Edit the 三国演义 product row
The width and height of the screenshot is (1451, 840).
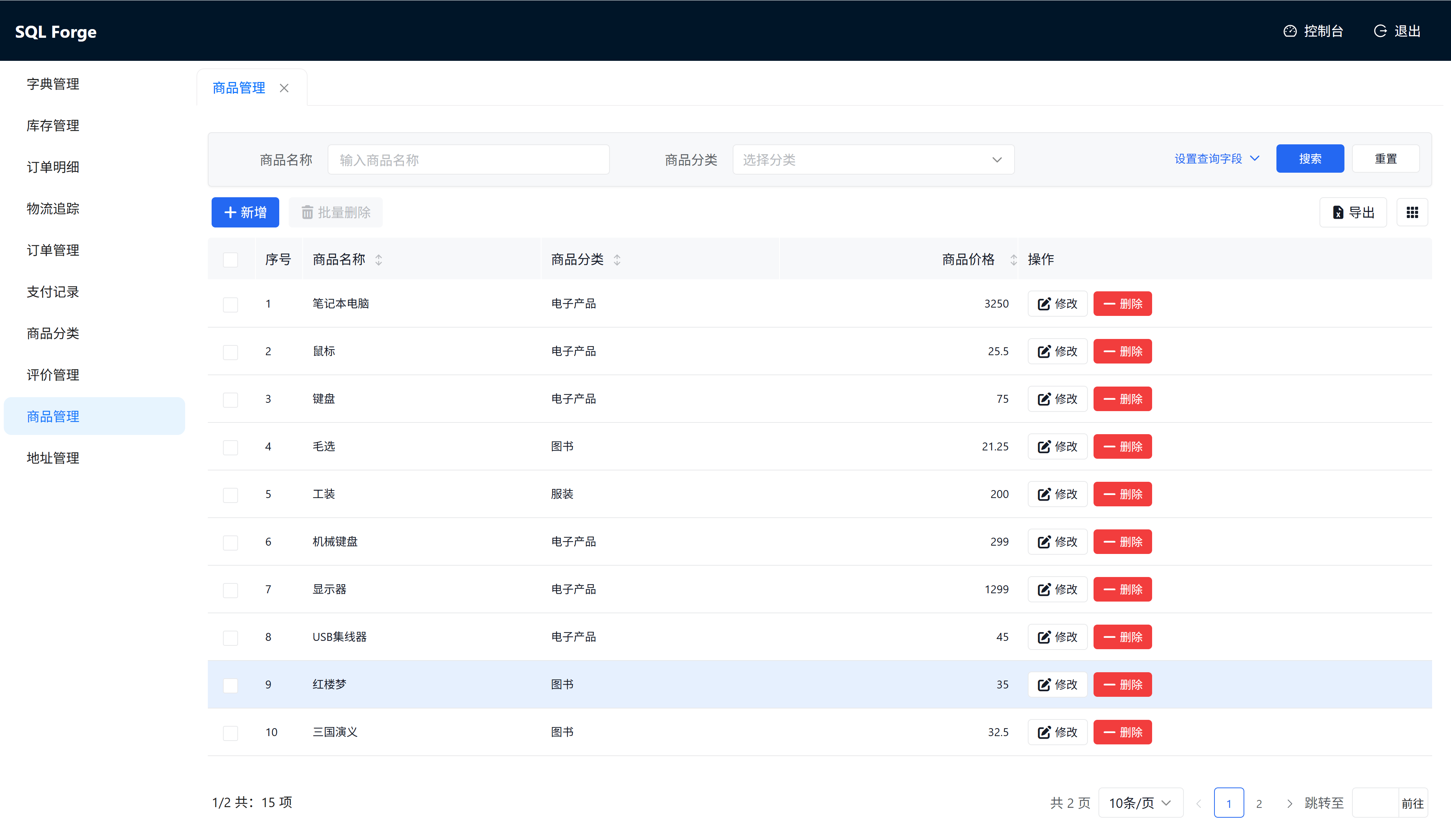click(1057, 732)
